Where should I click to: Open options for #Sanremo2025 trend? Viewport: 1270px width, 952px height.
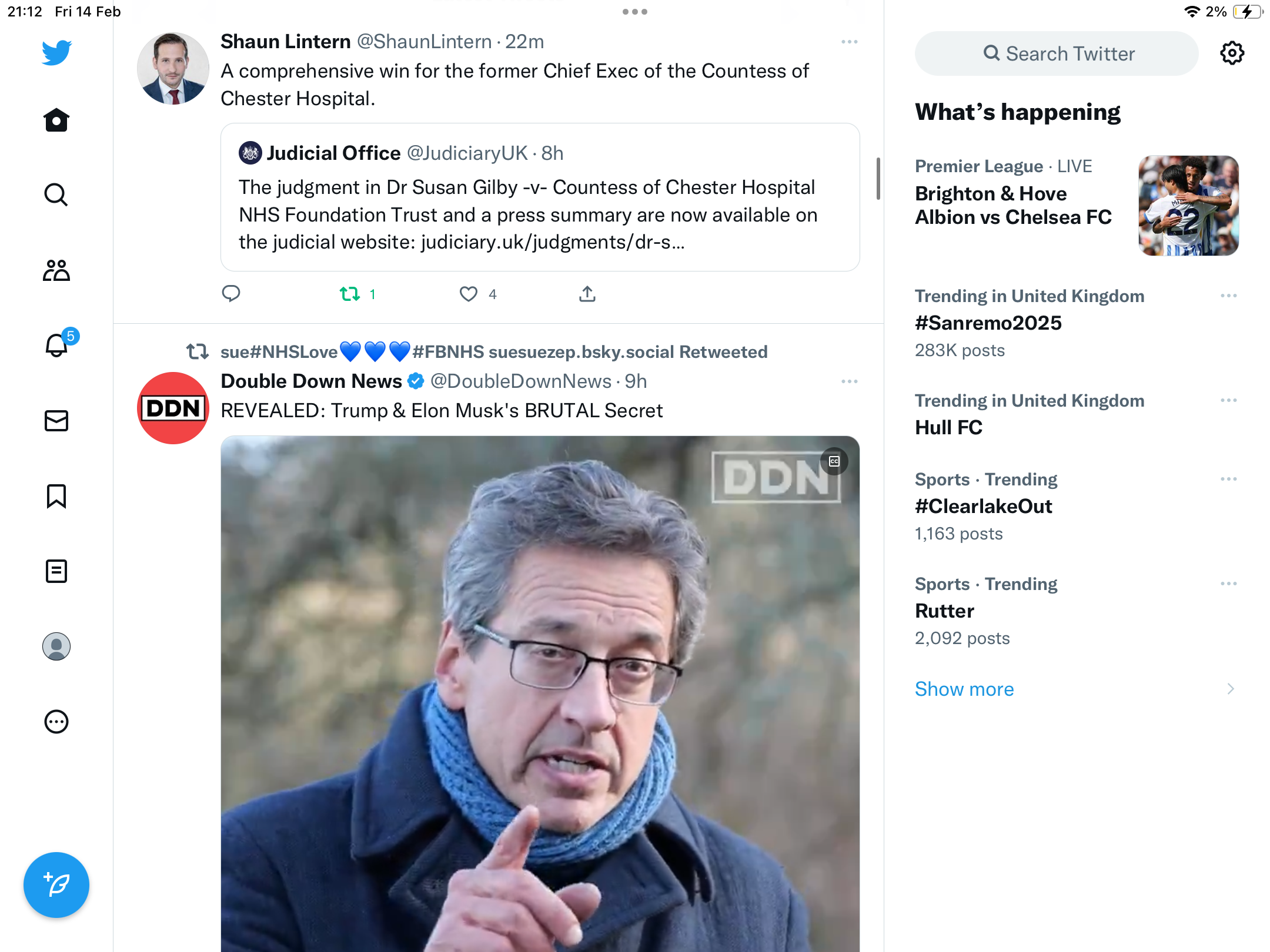[1229, 296]
